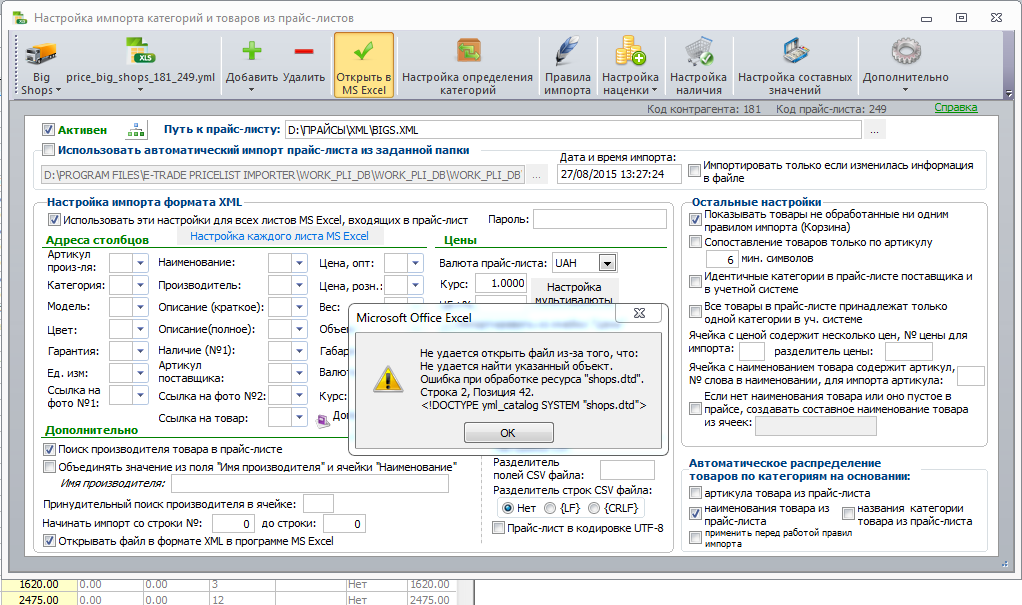
Task: Toggle distribution by product name checkbox
Action: pos(695,514)
